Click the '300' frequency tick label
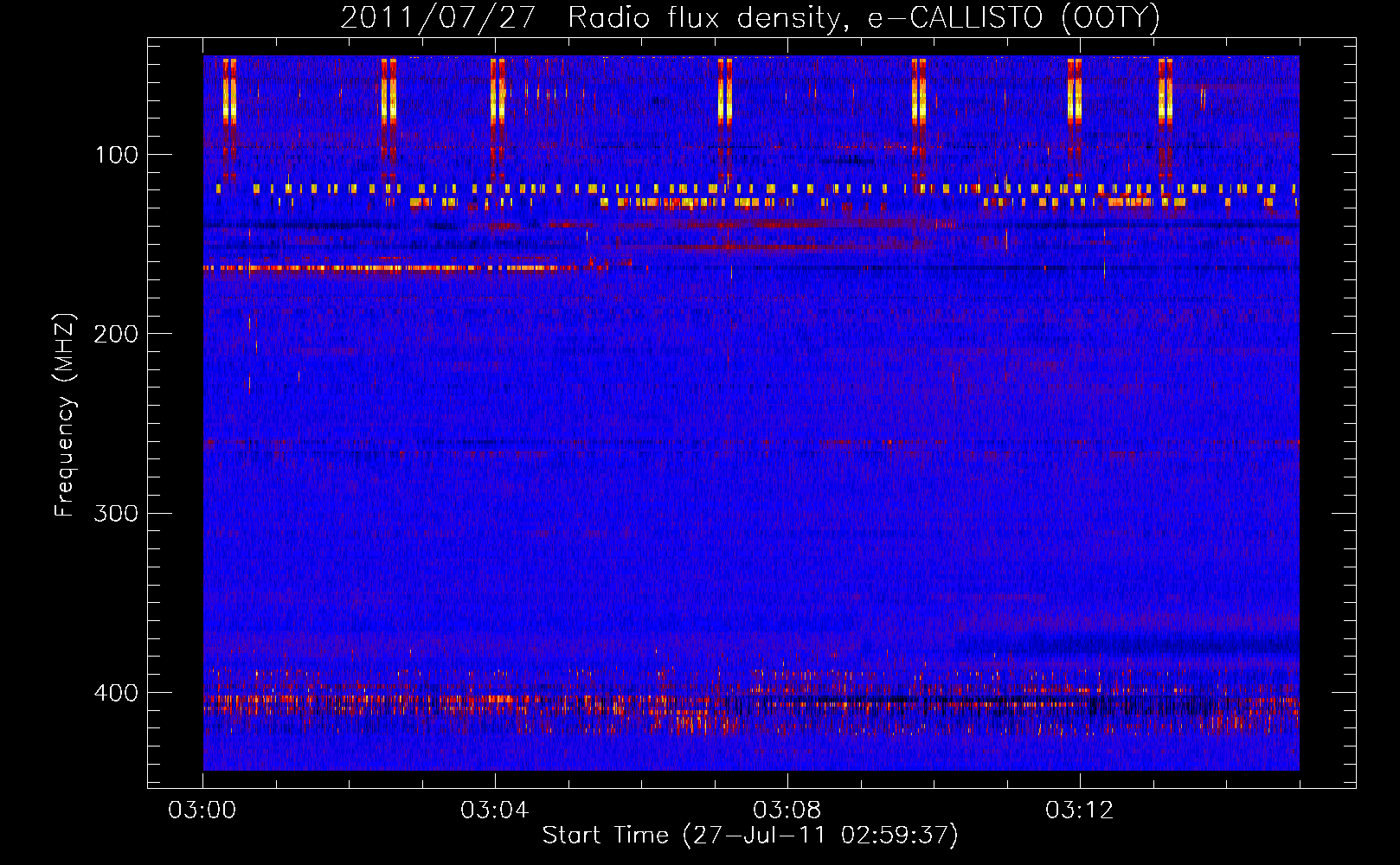Image resolution: width=1400 pixels, height=865 pixels. click(117, 513)
